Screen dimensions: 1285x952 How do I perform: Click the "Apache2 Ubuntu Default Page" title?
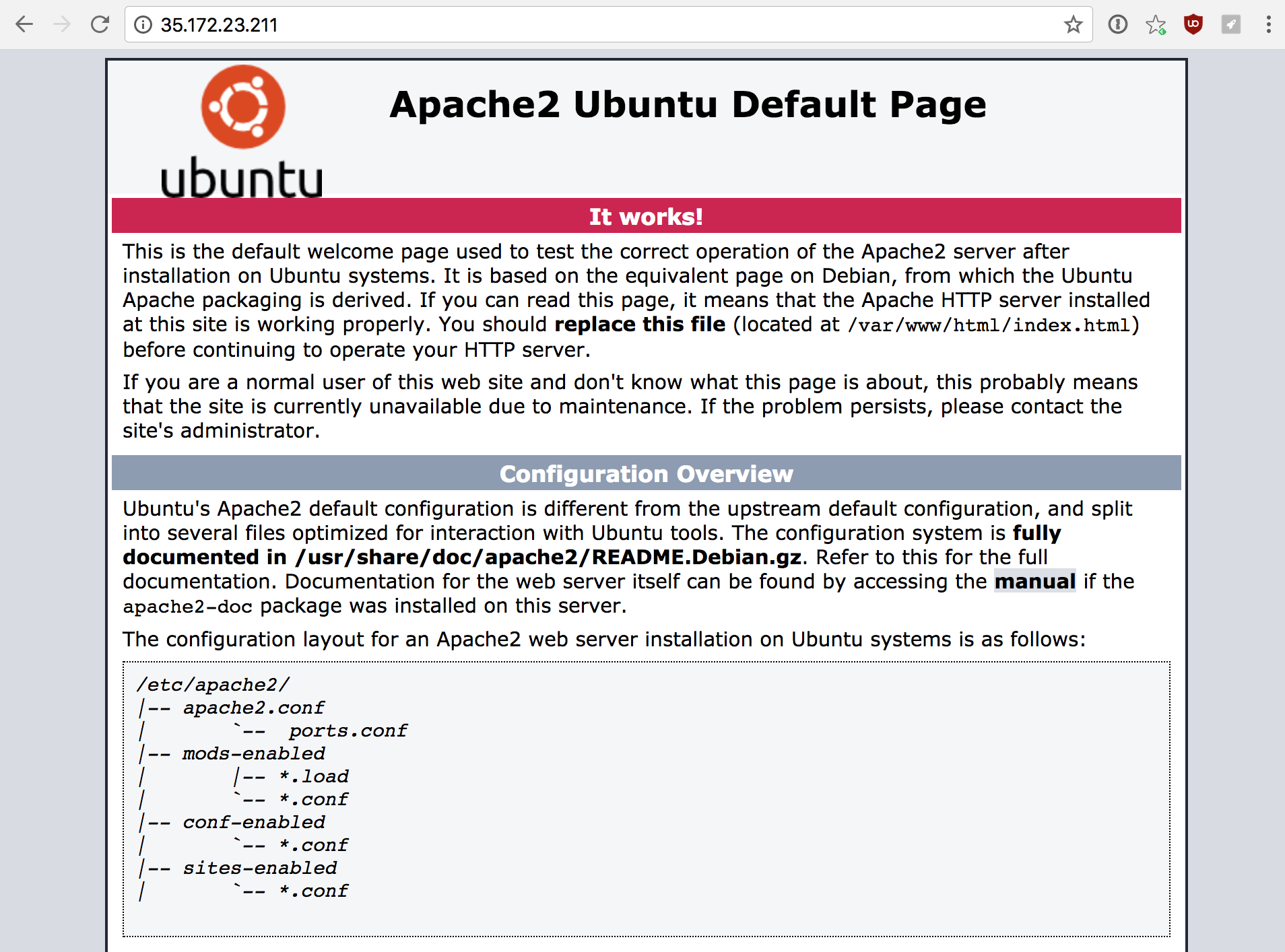click(x=688, y=104)
